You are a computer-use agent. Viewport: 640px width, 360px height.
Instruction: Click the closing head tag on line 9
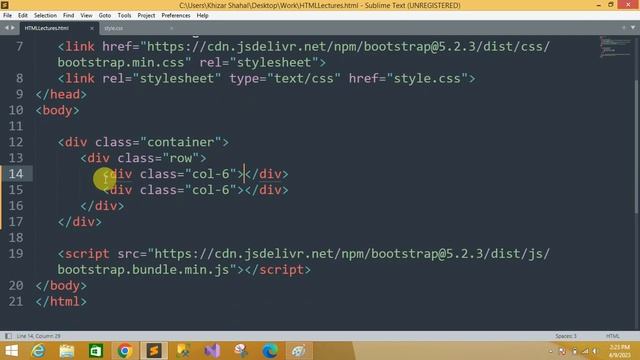(61, 94)
